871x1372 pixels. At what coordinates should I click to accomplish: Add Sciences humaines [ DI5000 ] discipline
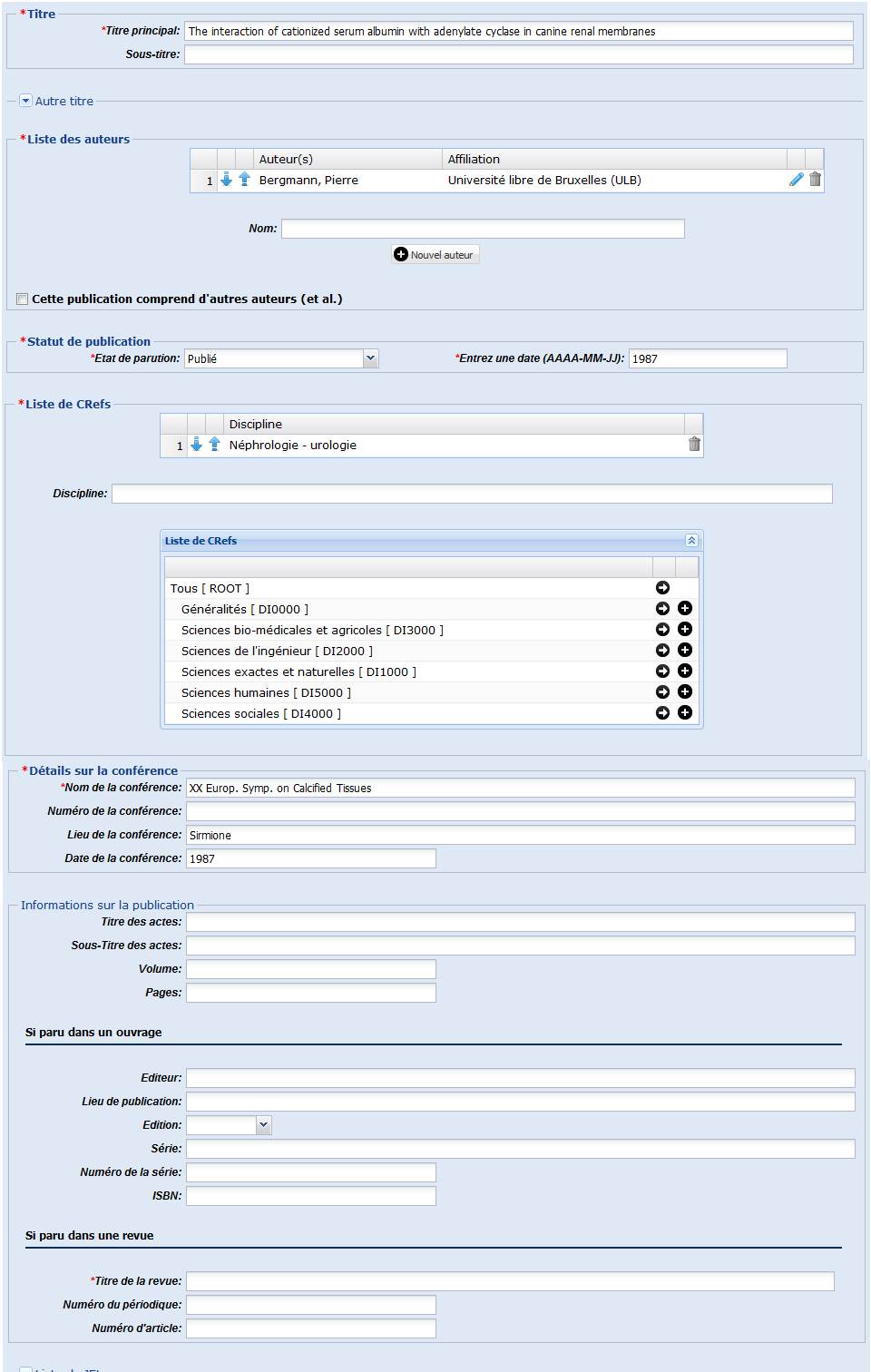coord(685,692)
